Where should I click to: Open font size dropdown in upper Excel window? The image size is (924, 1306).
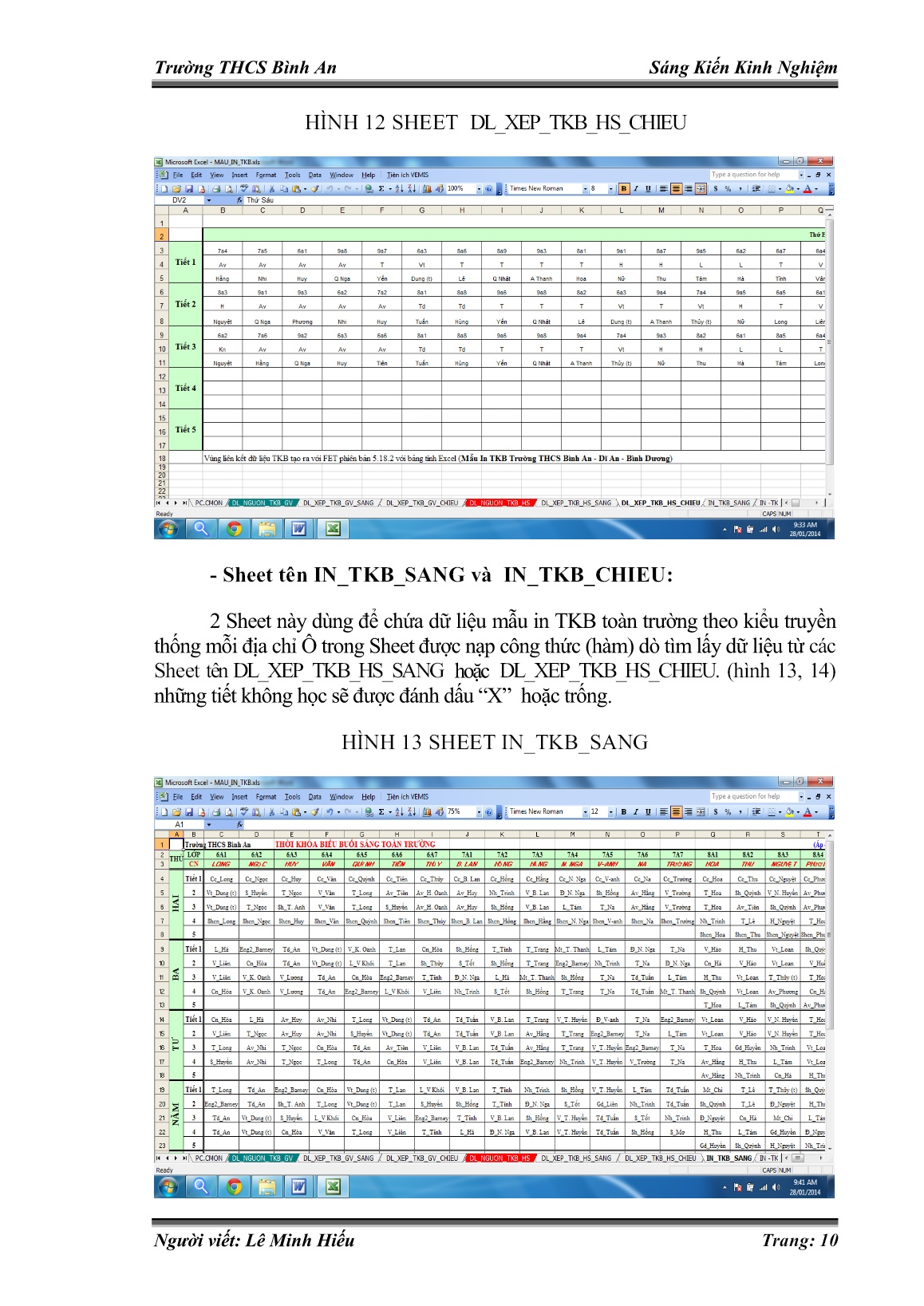tap(610, 189)
